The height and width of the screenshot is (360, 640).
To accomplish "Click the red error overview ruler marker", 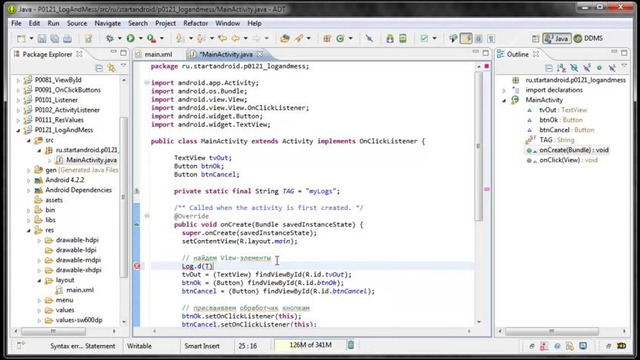I will pyautogui.click(x=487, y=66).
